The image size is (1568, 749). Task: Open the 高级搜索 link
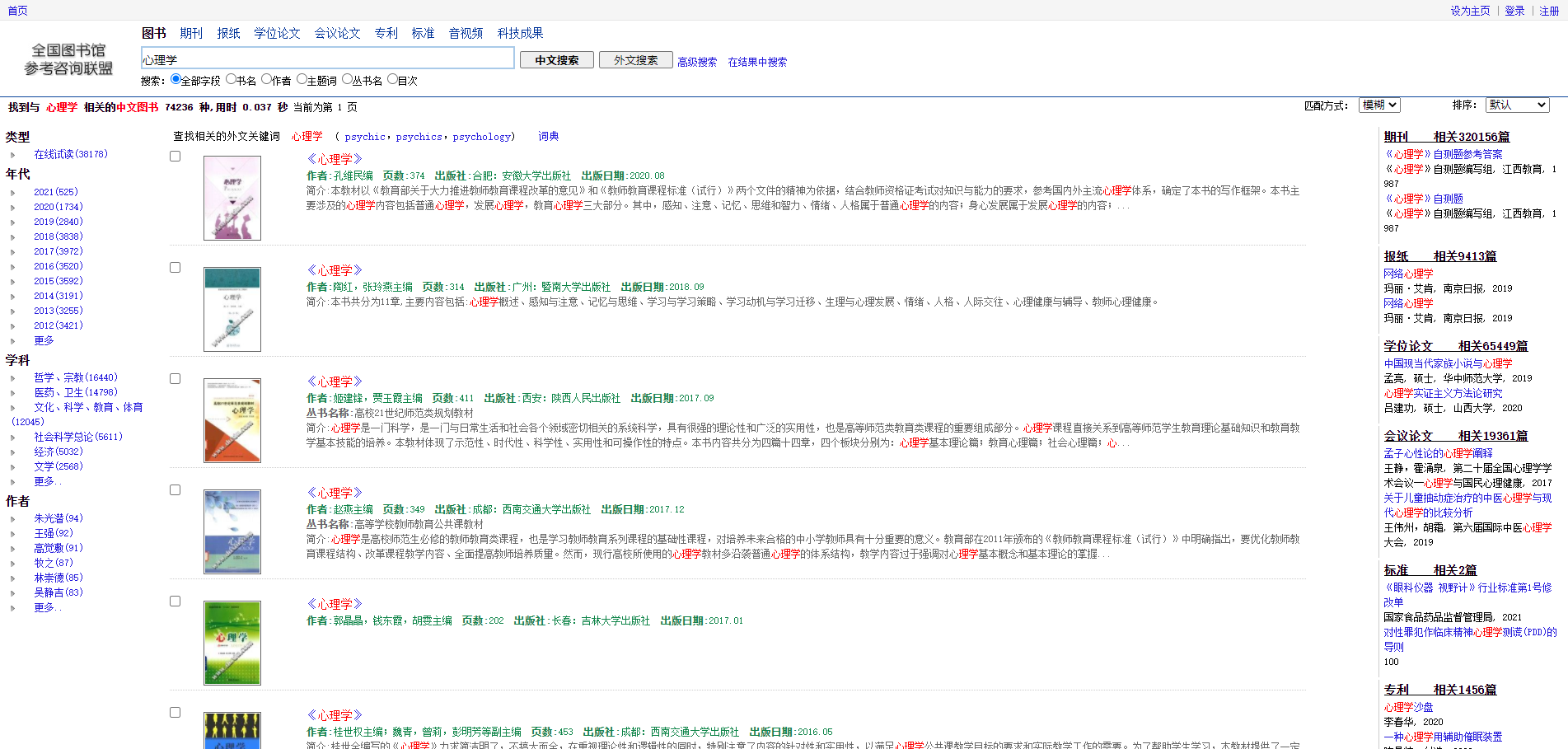[696, 62]
